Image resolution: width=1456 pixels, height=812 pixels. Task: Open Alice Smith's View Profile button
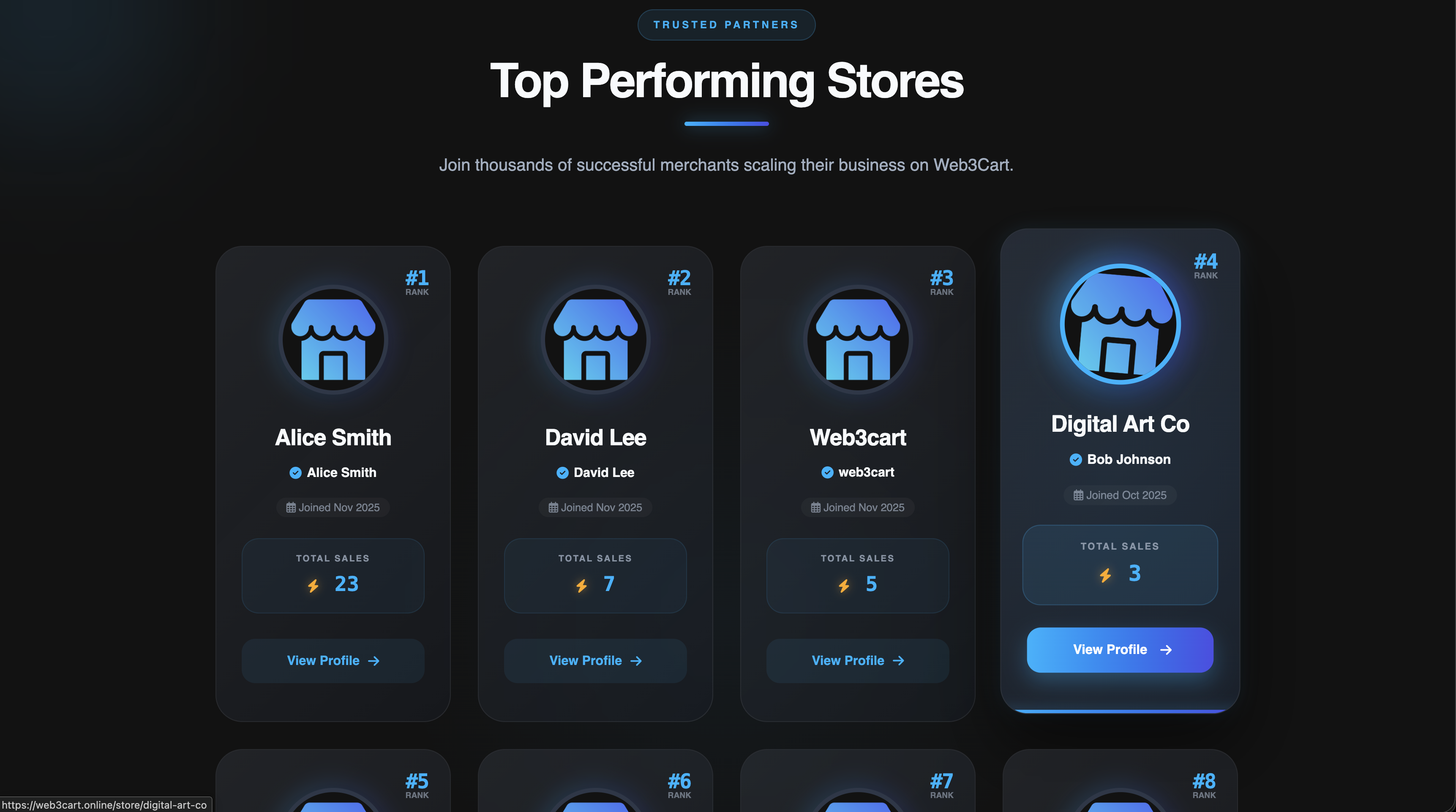point(333,661)
